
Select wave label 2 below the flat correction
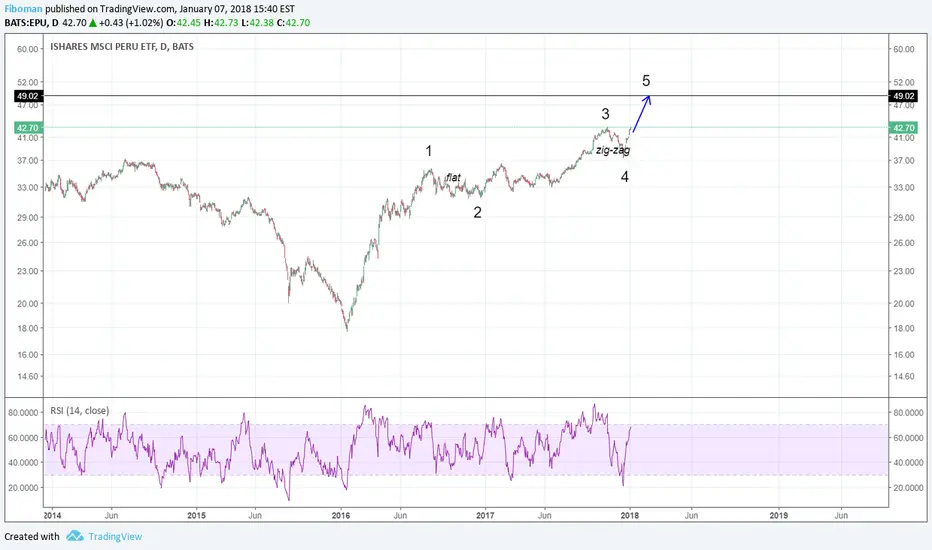tap(477, 212)
